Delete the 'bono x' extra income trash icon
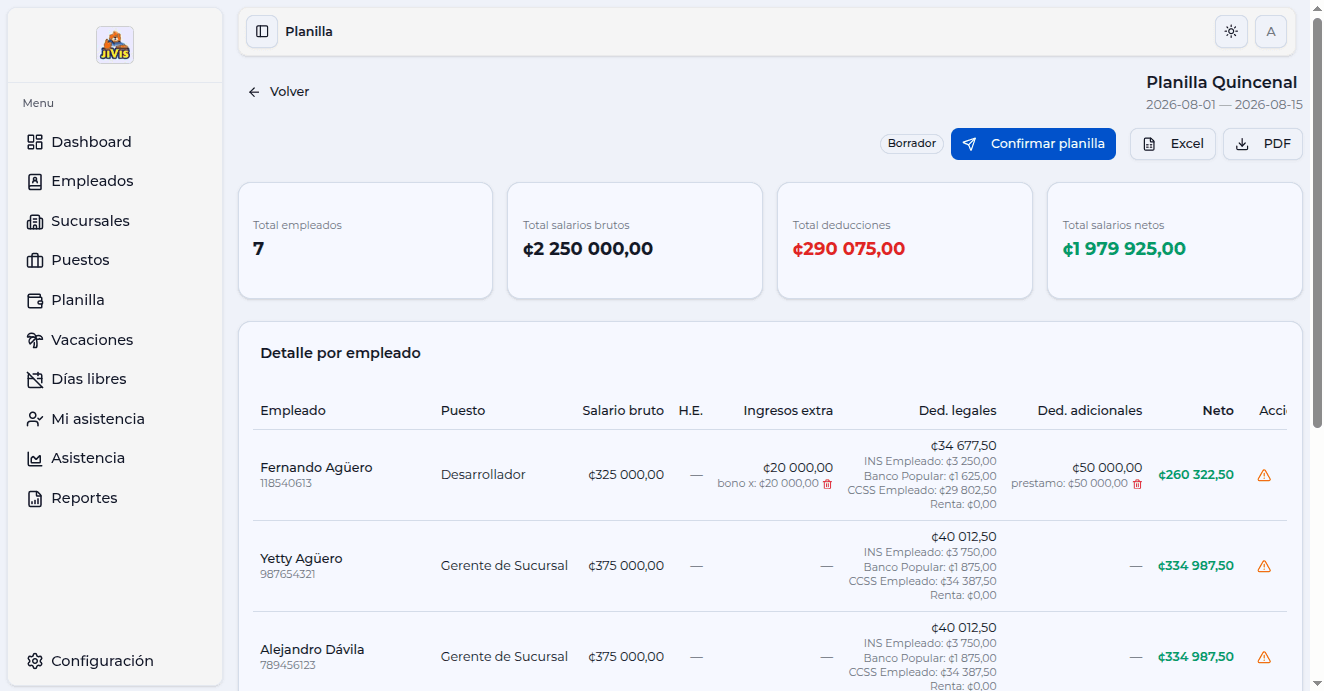Screen dimensions: 1324x691 (827, 484)
